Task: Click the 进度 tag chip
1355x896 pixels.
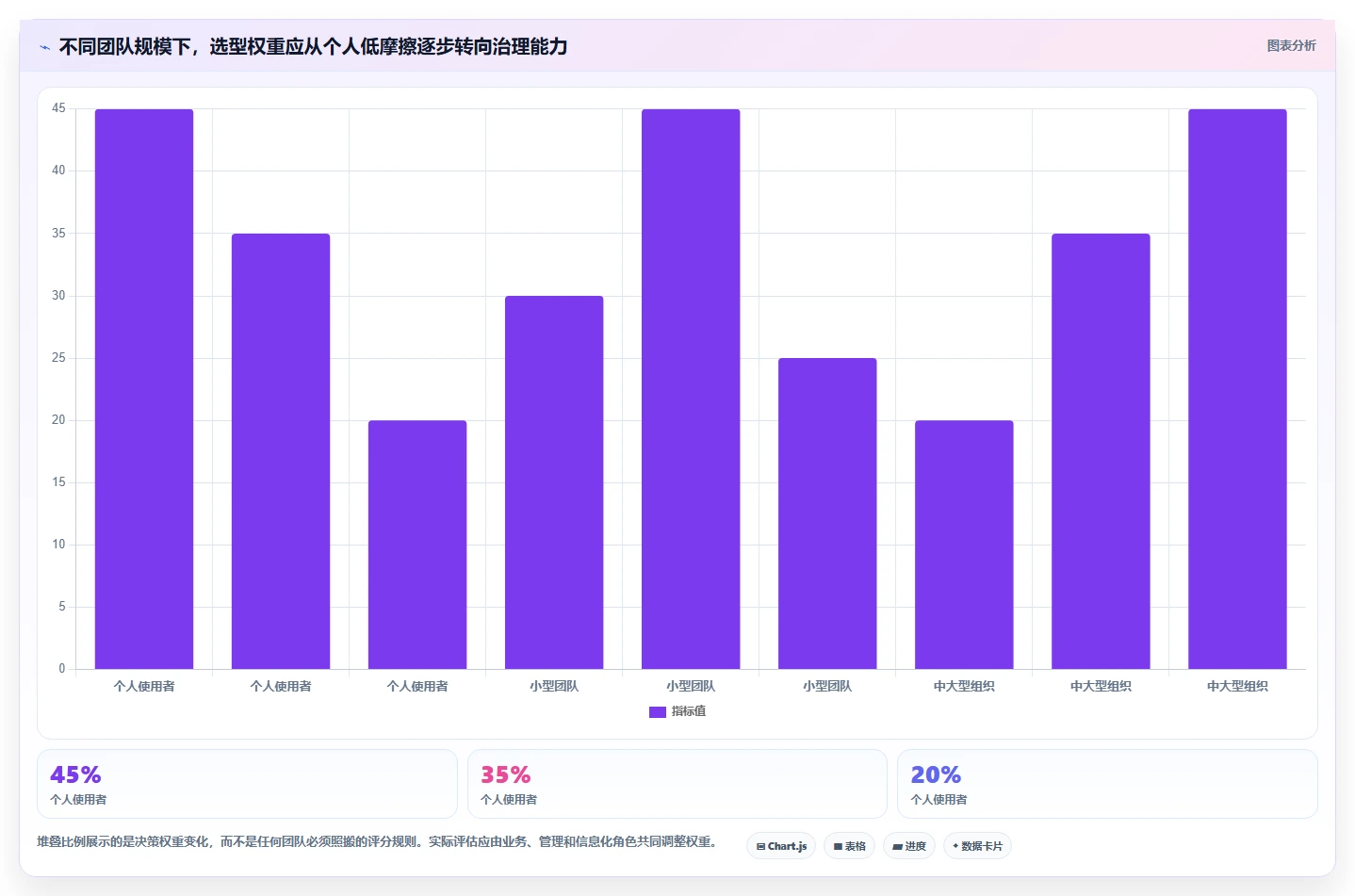Action: pos(909,846)
